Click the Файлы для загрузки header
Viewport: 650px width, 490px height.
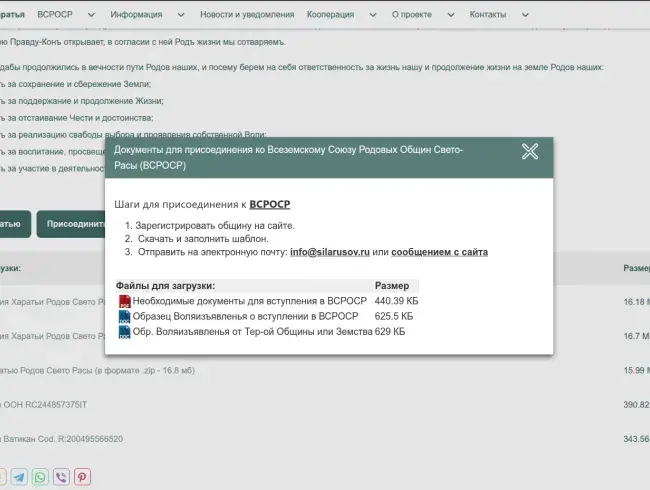pyautogui.click(x=165, y=286)
